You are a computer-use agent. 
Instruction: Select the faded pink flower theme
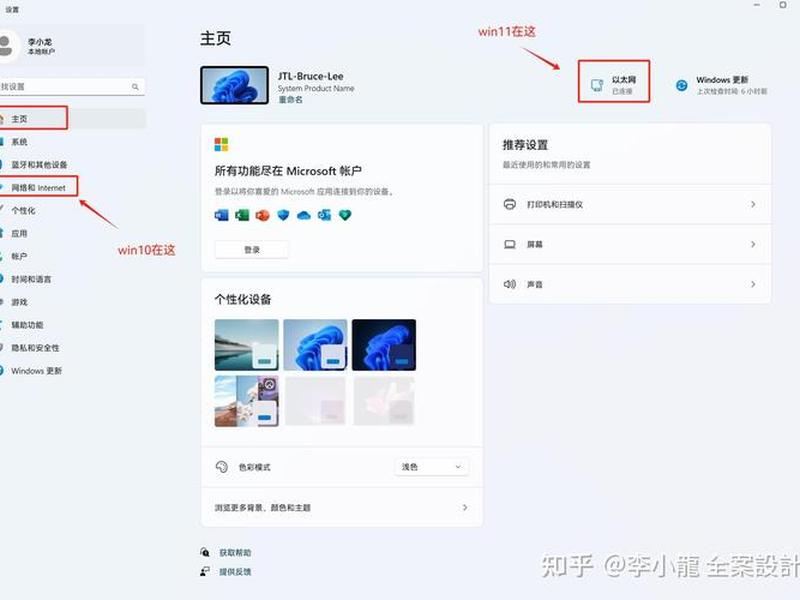pos(384,401)
